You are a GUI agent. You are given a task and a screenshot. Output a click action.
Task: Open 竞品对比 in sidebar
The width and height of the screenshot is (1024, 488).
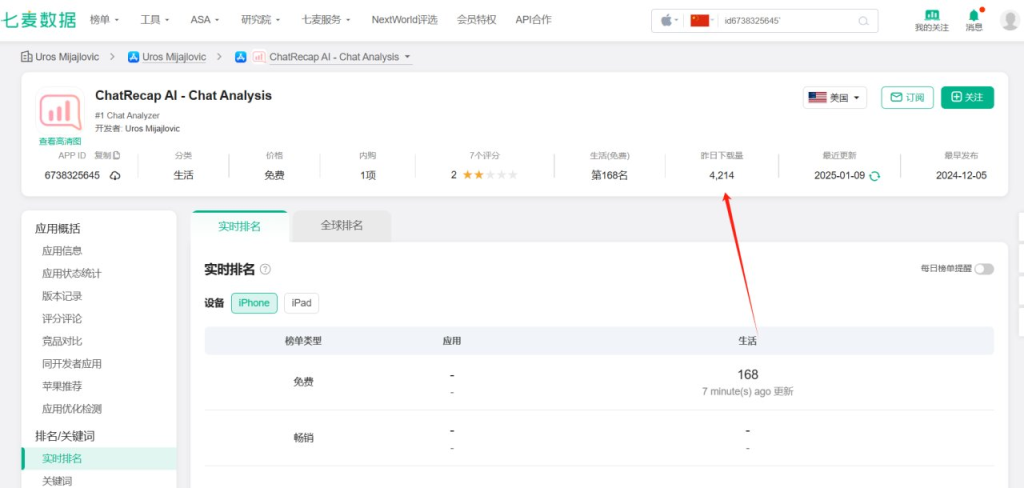62,341
